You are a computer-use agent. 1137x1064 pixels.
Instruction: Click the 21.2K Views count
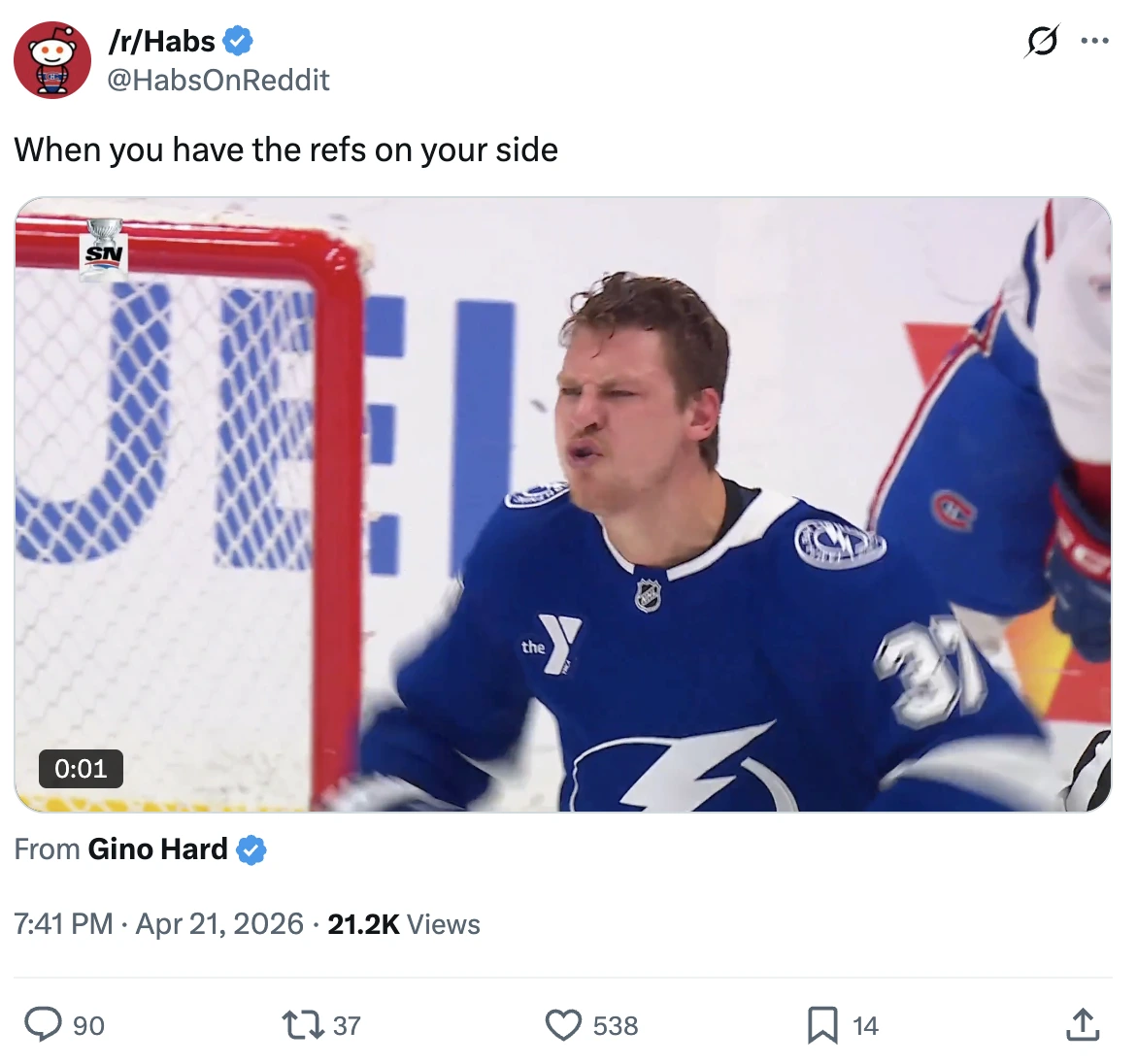coord(403,923)
